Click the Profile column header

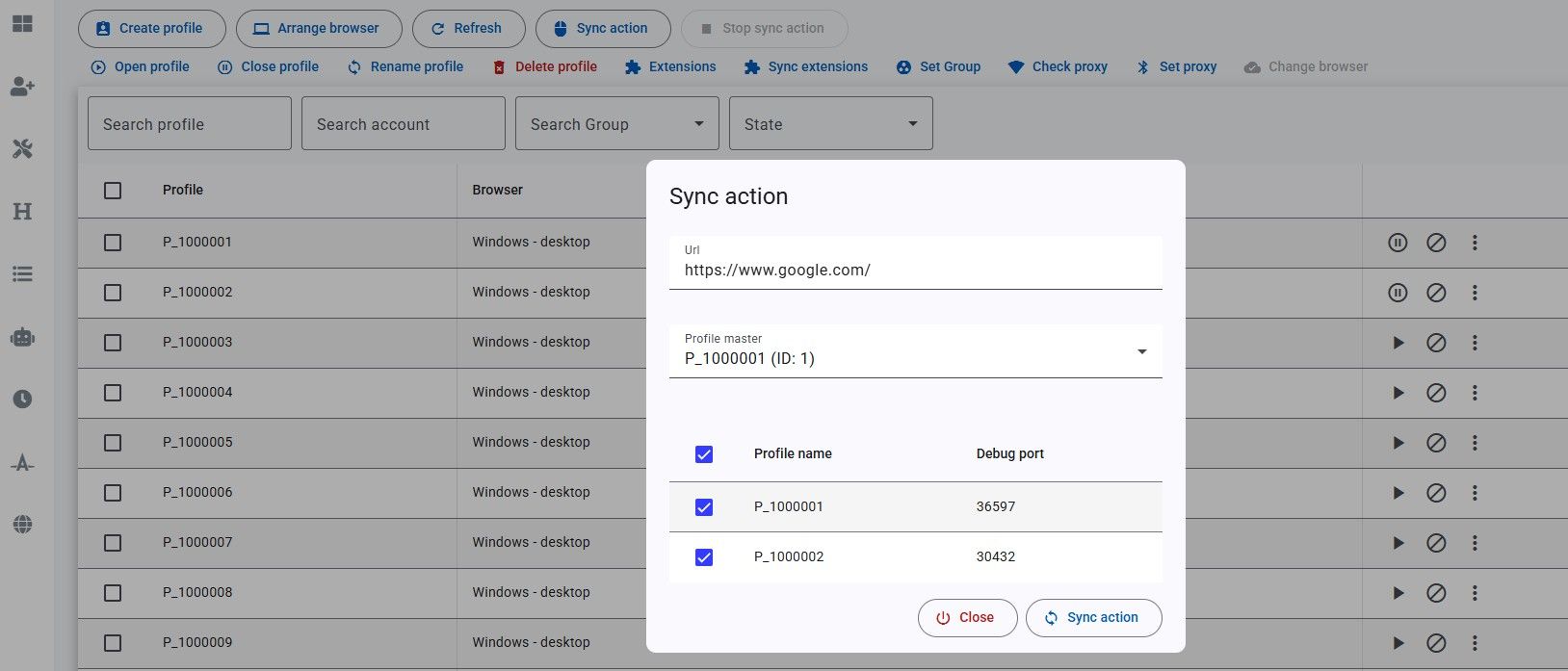[x=183, y=191]
